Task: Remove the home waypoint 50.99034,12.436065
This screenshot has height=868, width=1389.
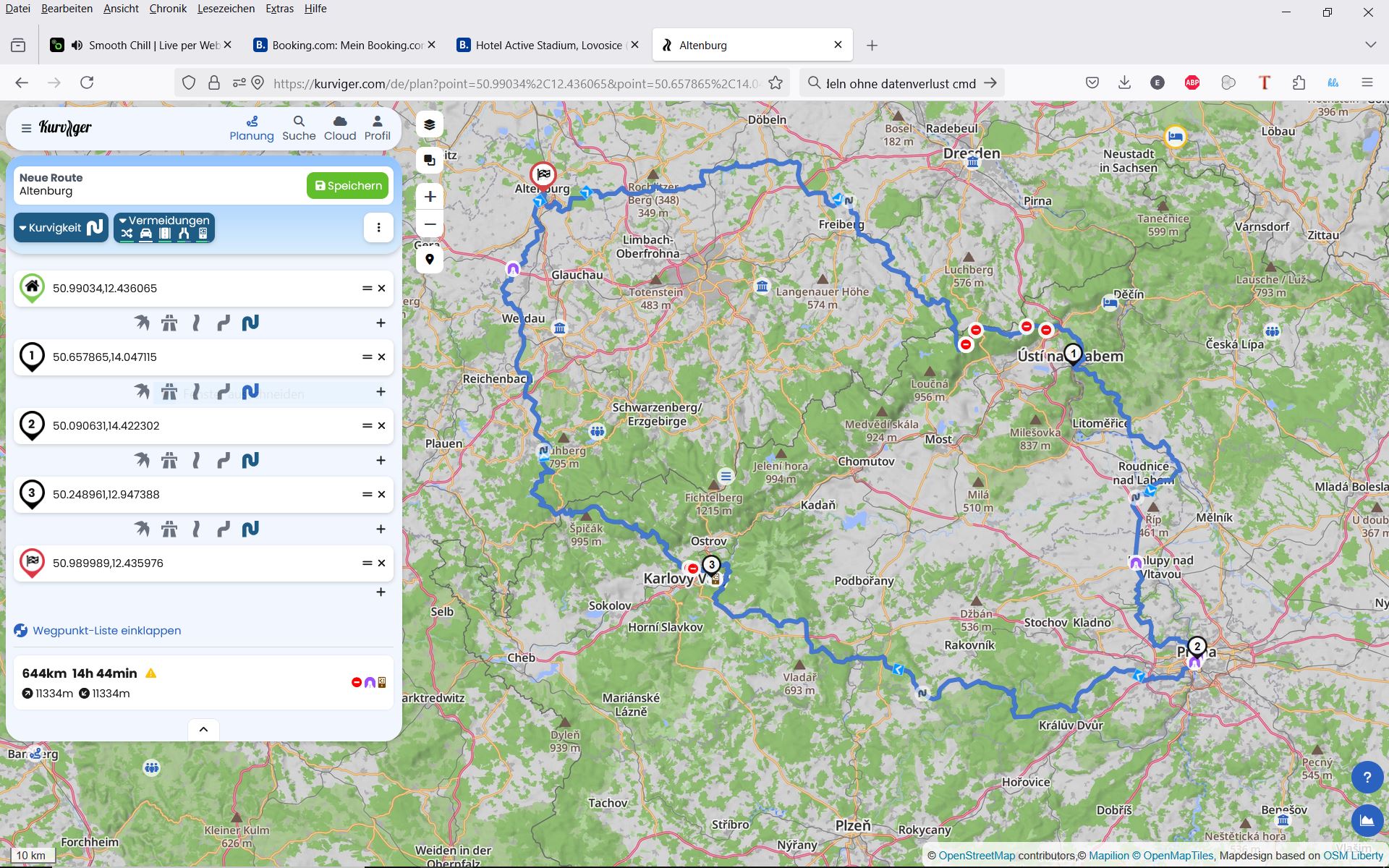Action: (x=382, y=288)
